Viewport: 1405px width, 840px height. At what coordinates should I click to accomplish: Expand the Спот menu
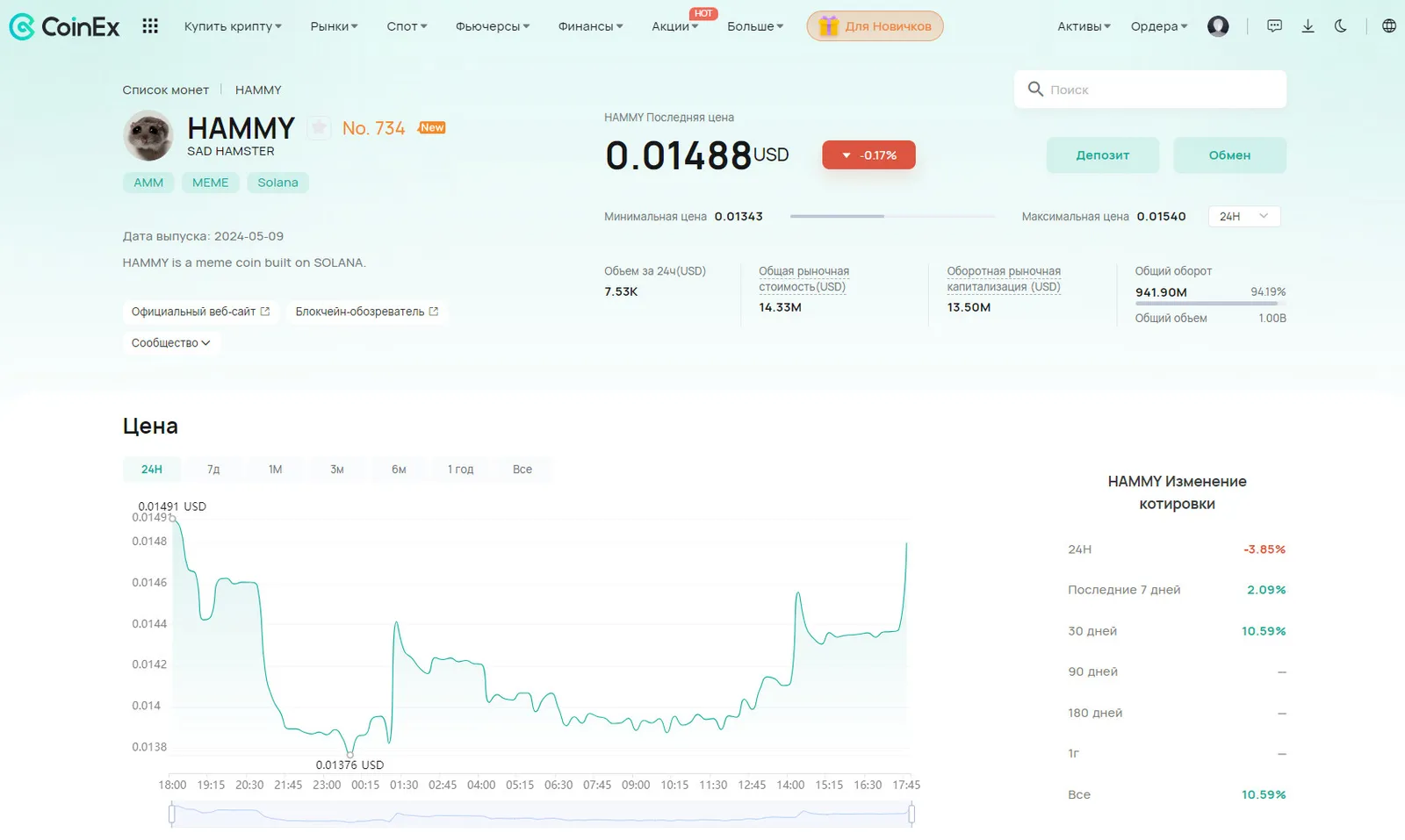407,26
